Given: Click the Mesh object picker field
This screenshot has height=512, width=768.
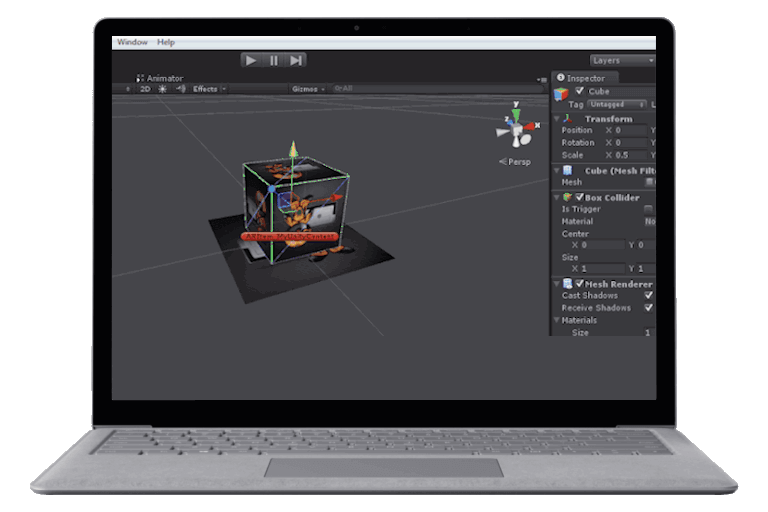Looking at the screenshot, I should point(649,182).
